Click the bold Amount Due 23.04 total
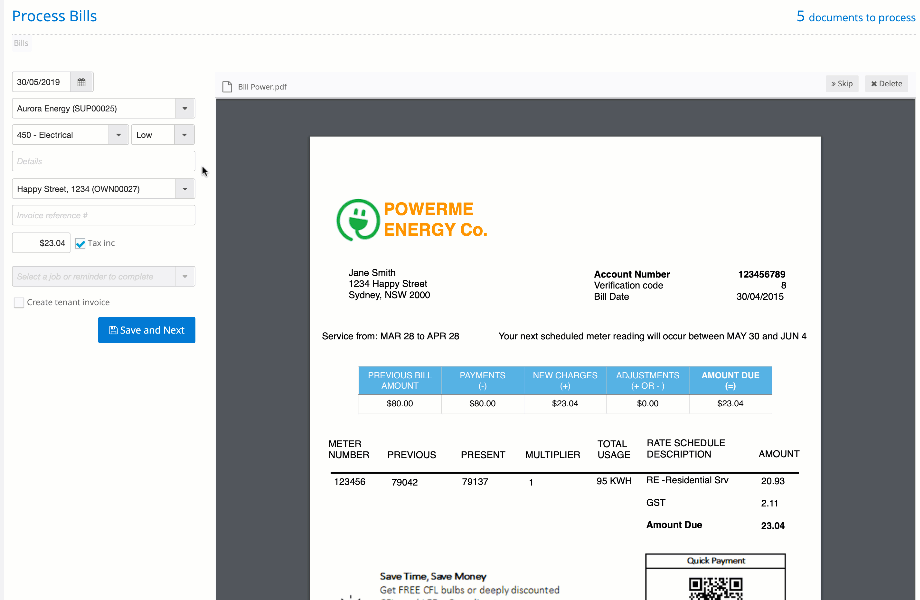Screen dimensions: 920x600 click(773, 526)
